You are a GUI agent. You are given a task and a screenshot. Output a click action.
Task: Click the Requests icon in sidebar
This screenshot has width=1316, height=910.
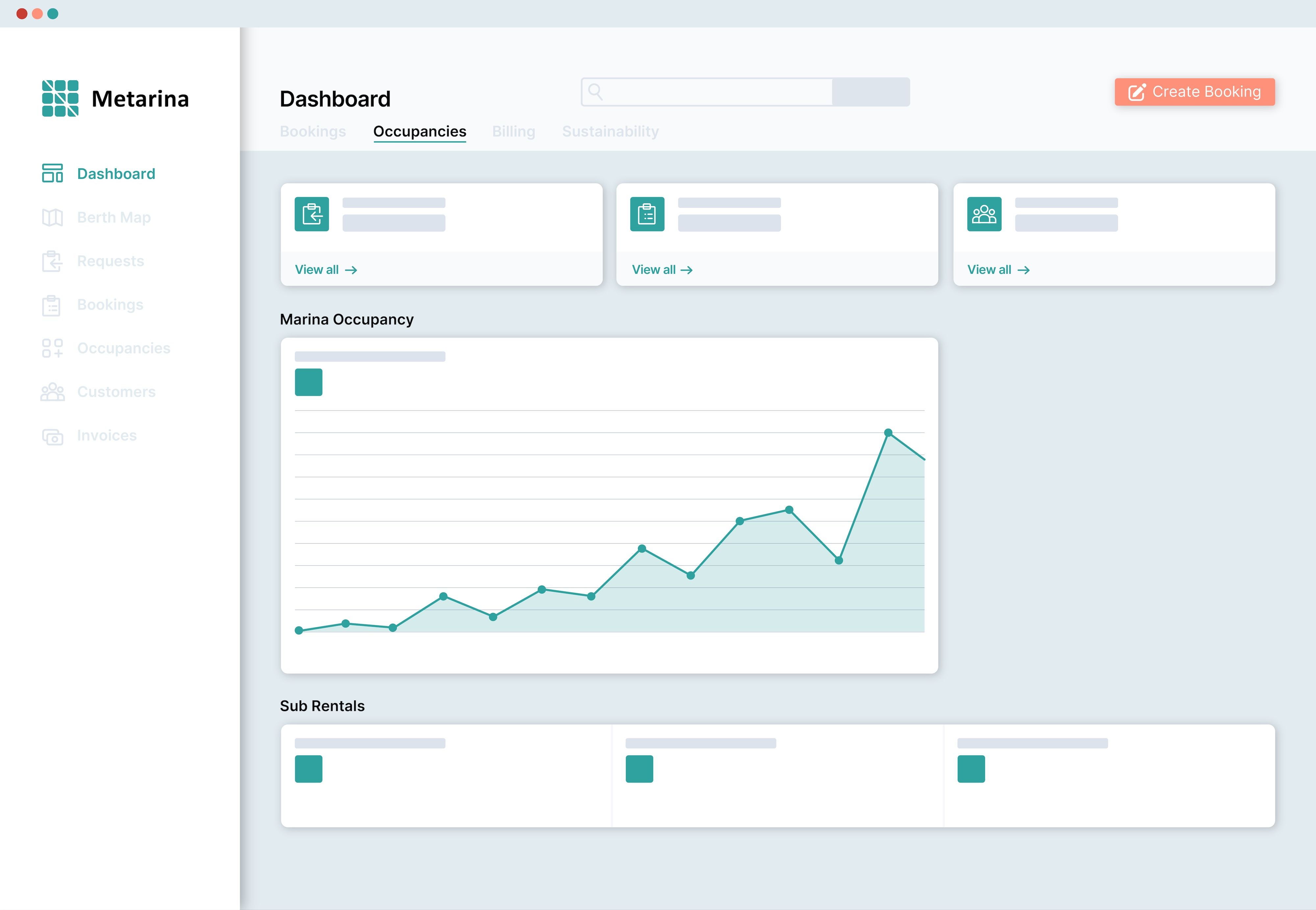click(x=52, y=261)
